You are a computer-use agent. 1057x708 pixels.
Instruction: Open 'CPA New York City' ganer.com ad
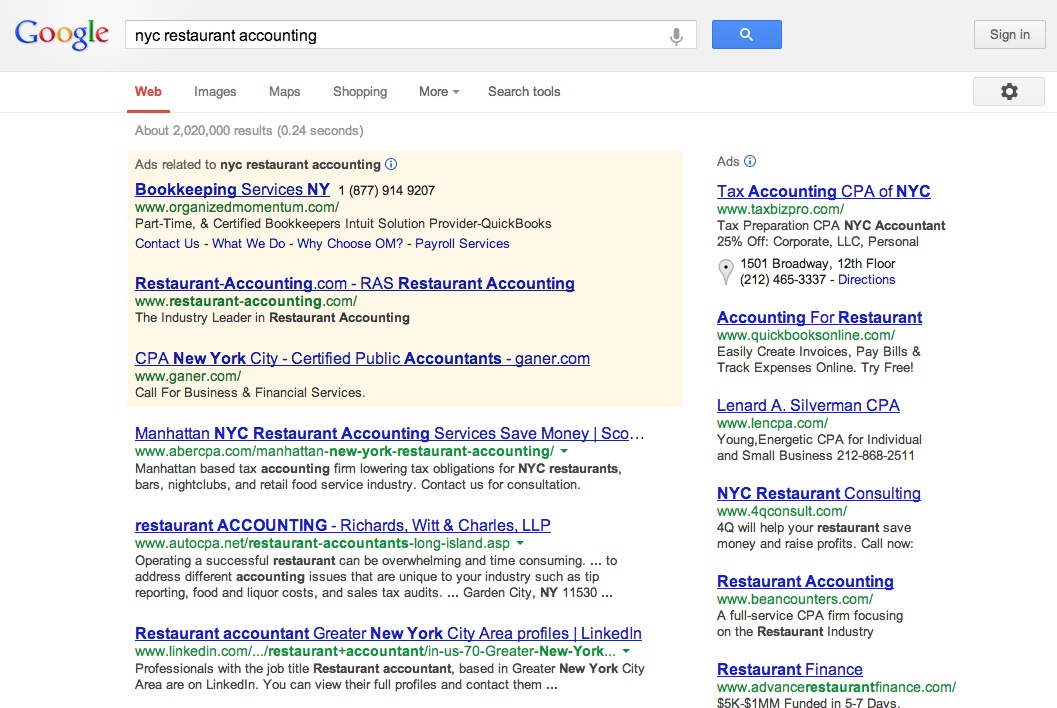(362, 358)
